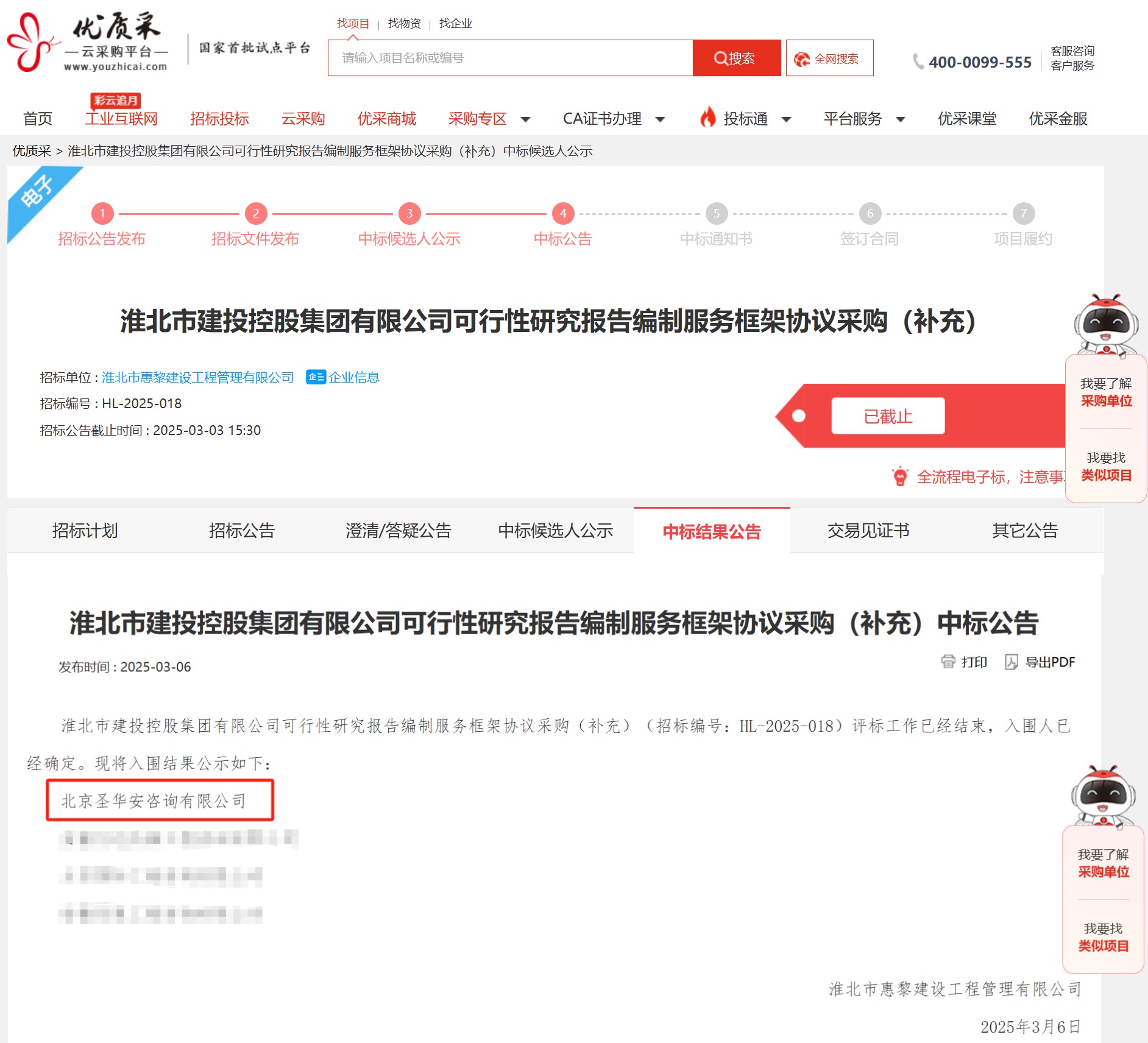Screen dimensions: 1148x1043
Task: Switch to the 招标公告 tab
Action: coord(241,530)
